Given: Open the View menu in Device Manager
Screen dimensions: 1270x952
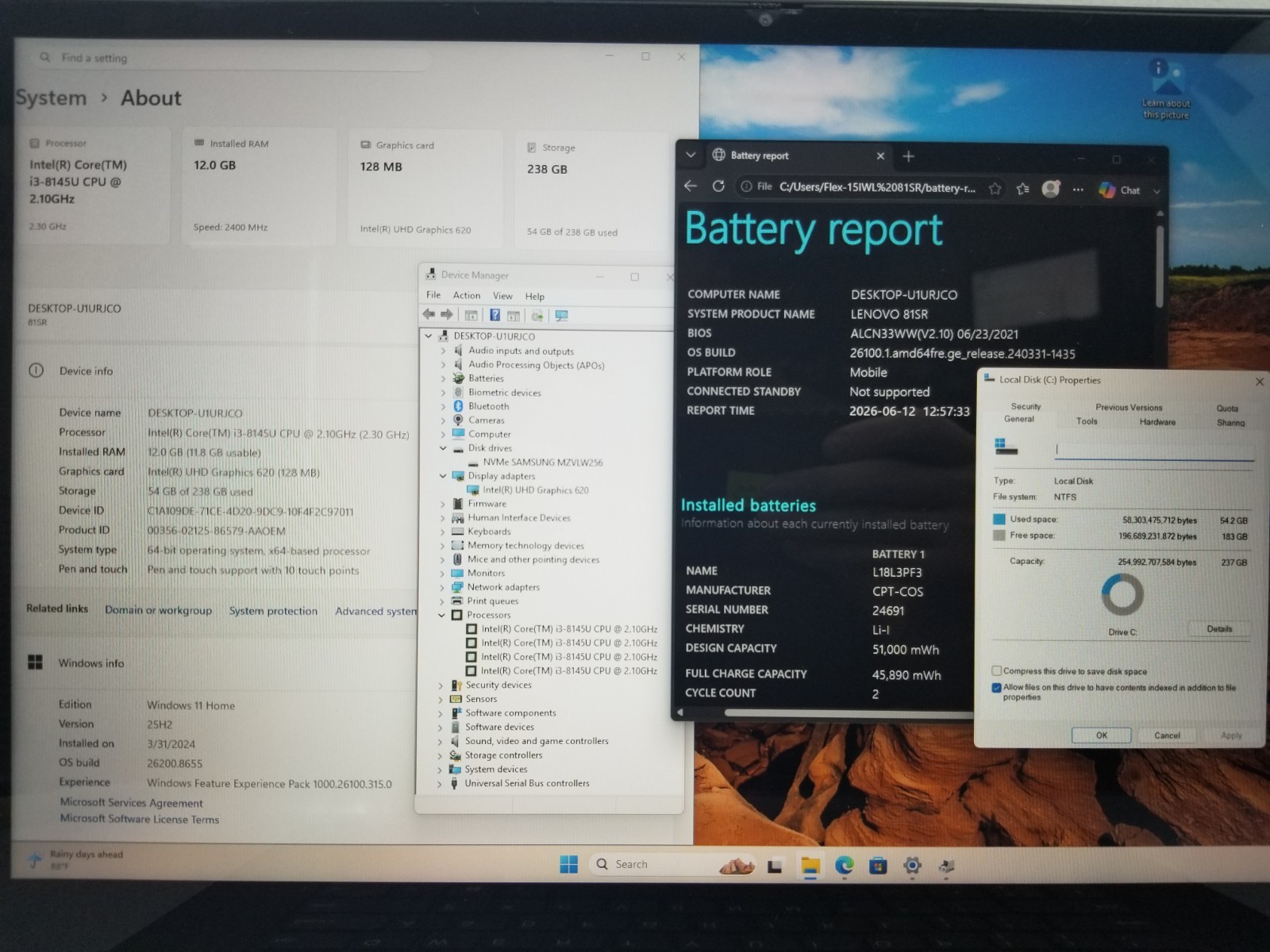Looking at the screenshot, I should (502, 296).
